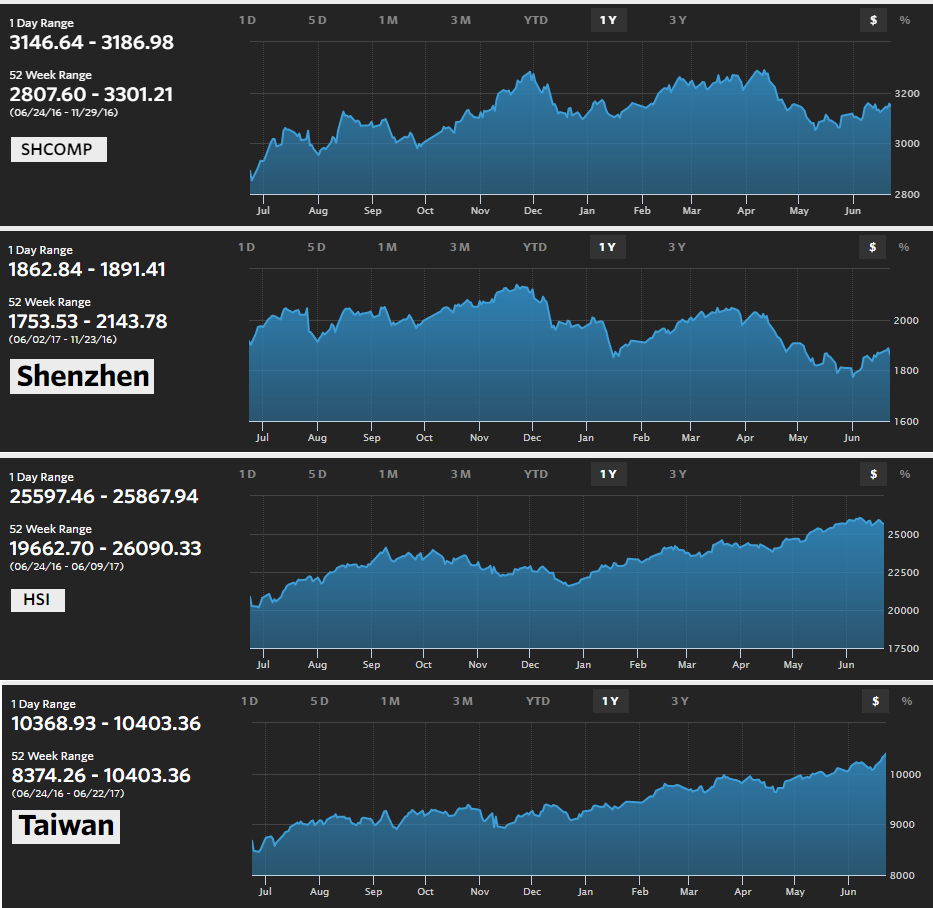Click Shenzhen 52 week range 1753.53 - 2143.78
Image resolution: width=933 pixels, height=908 pixels.
[87, 321]
